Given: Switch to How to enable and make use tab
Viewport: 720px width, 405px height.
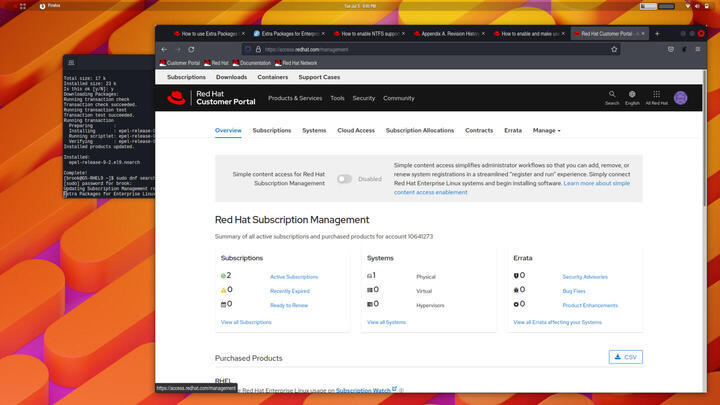Looking at the screenshot, I should pos(527,34).
